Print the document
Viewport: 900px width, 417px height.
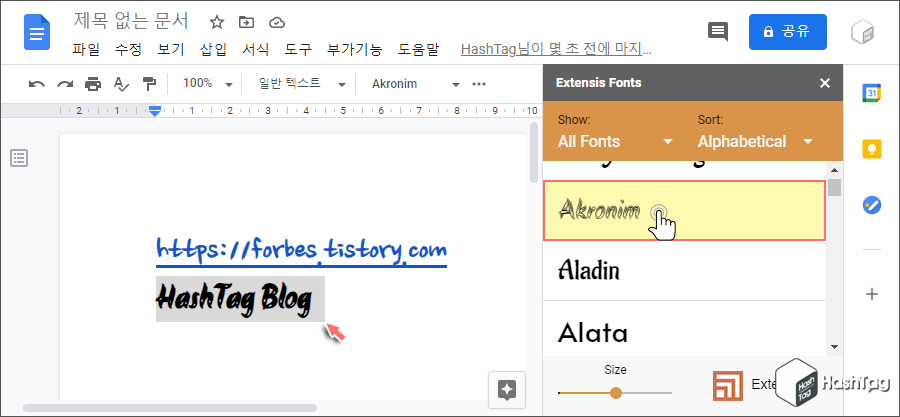coord(92,84)
